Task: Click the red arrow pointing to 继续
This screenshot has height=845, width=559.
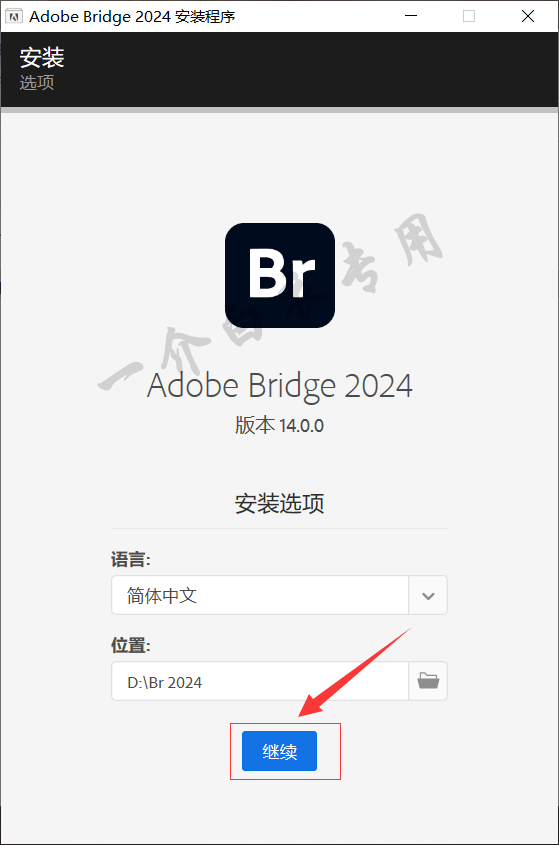Action: coord(355,673)
